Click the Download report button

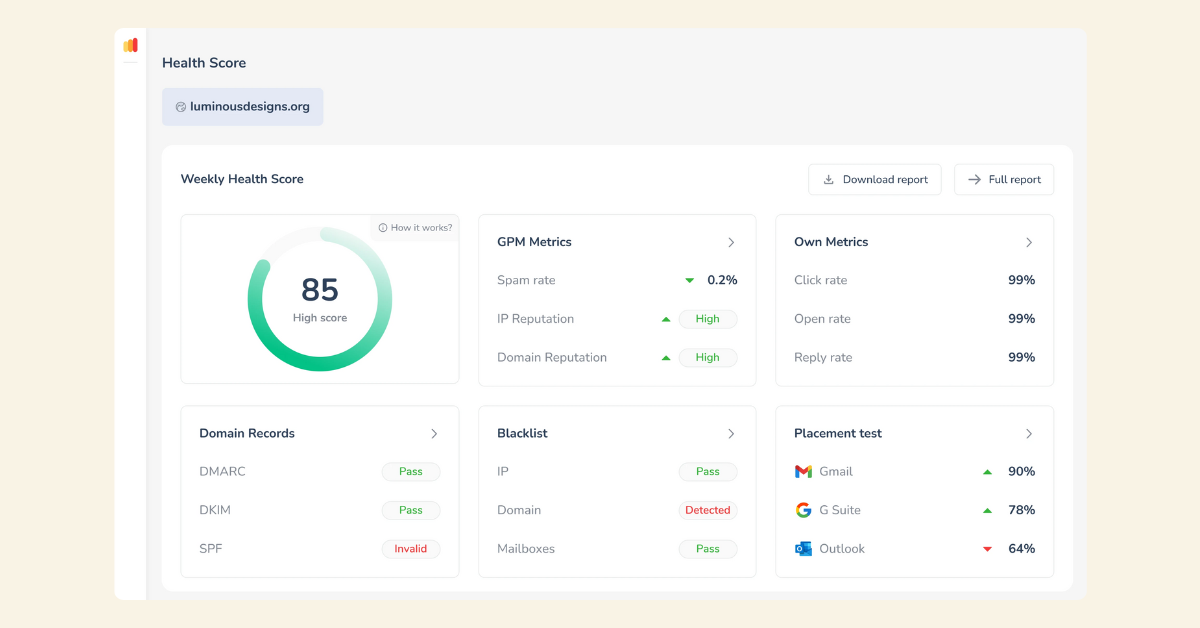(875, 180)
